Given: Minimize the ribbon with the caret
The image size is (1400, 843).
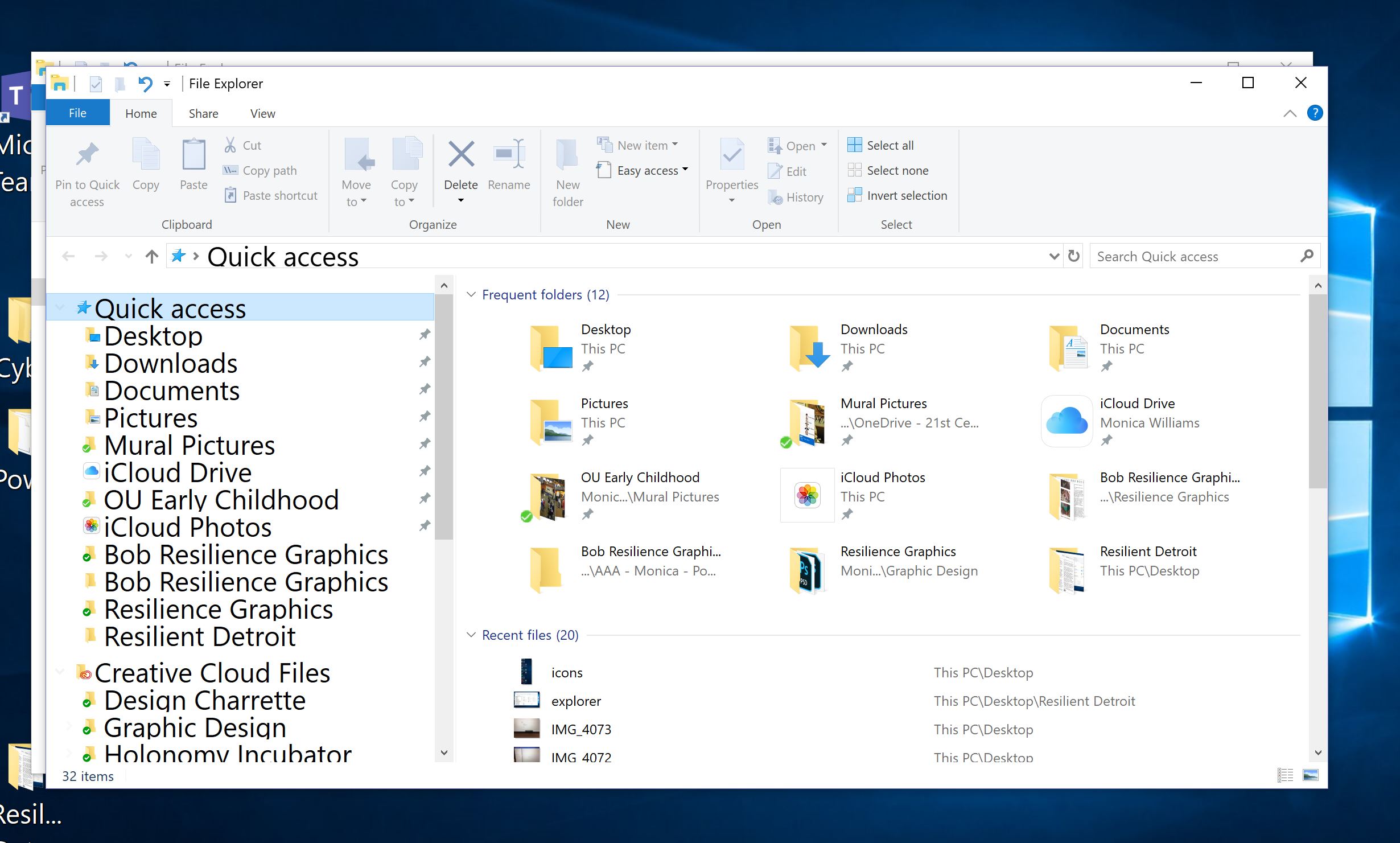Looking at the screenshot, I should point(1290,113).
